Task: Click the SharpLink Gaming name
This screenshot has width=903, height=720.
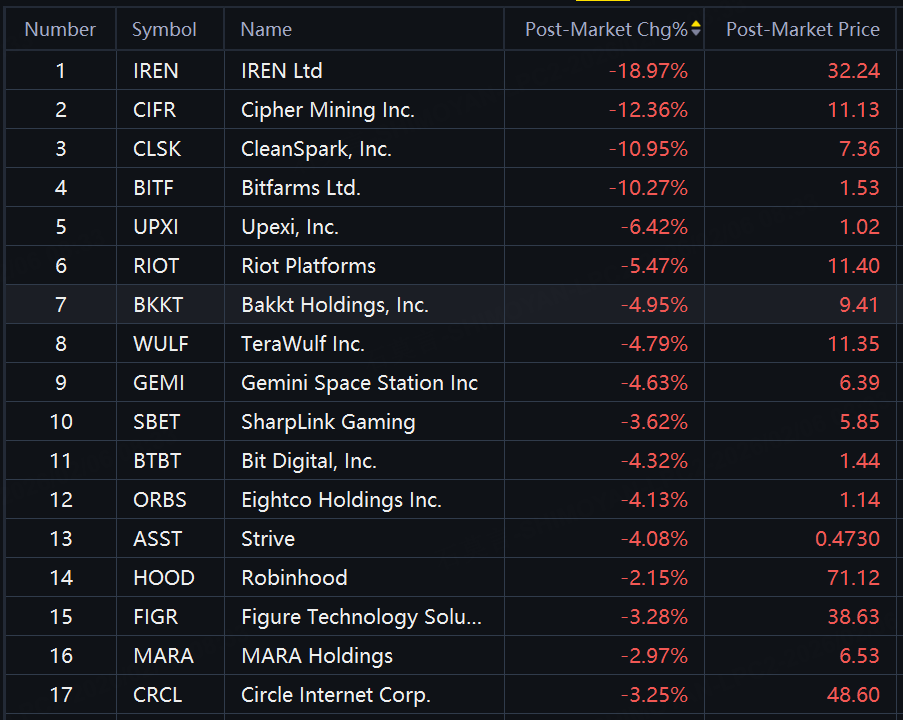Action: click(328, 422)
